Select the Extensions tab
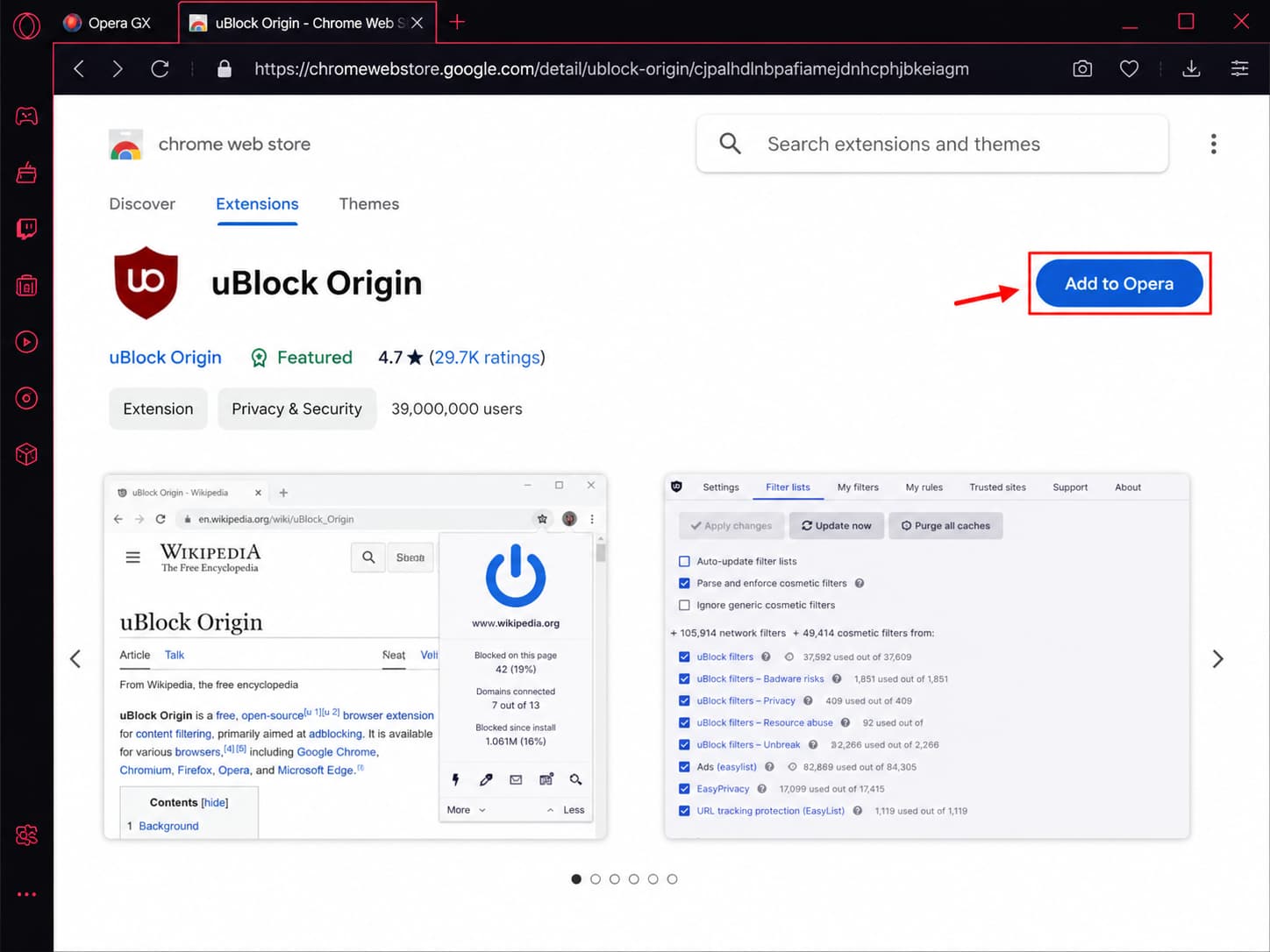Image resolution: width=1270 pixels, height=952 pixels. tap(257, 203)
